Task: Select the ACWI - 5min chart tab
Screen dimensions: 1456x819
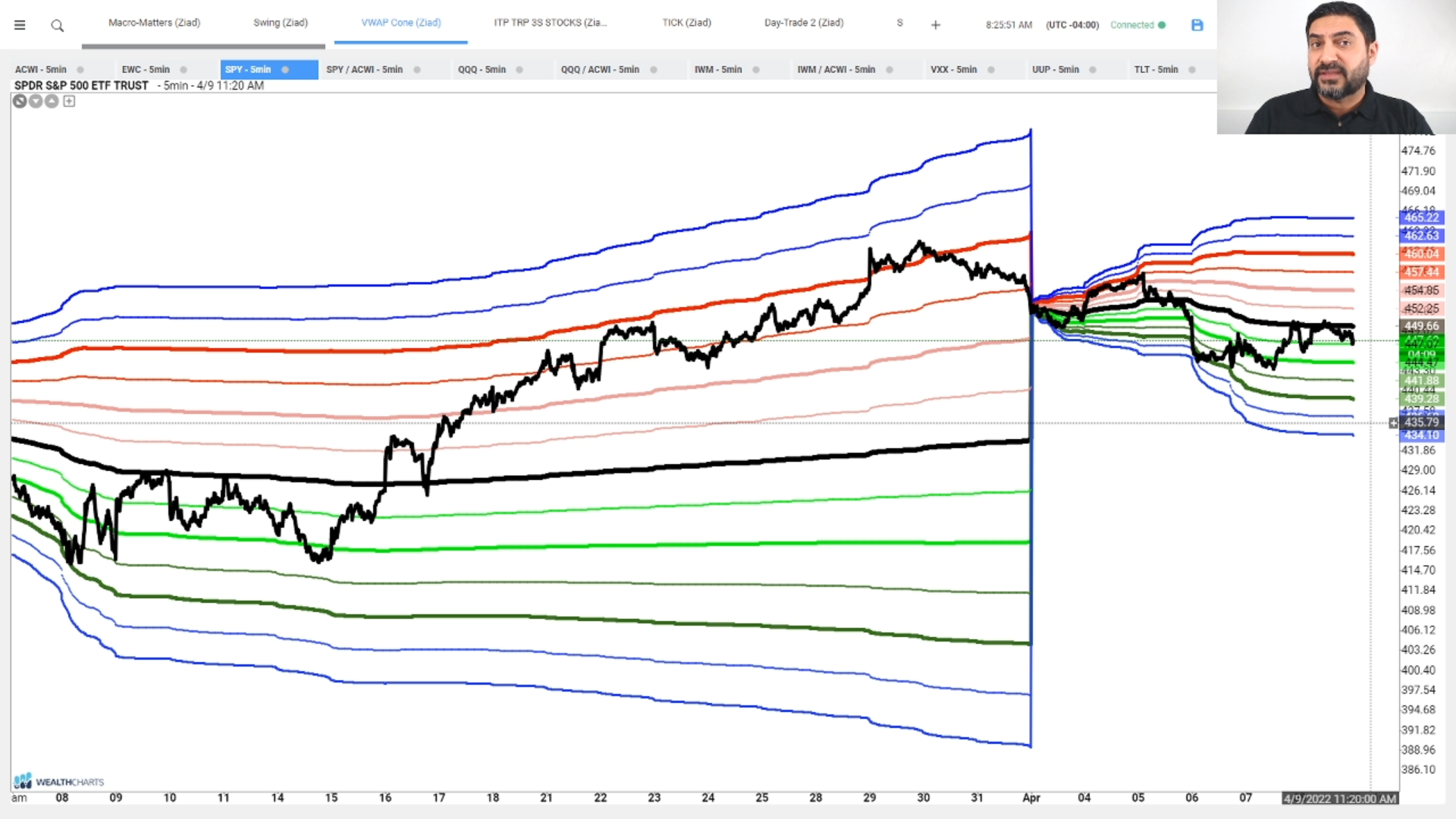Action: (41, 70)
